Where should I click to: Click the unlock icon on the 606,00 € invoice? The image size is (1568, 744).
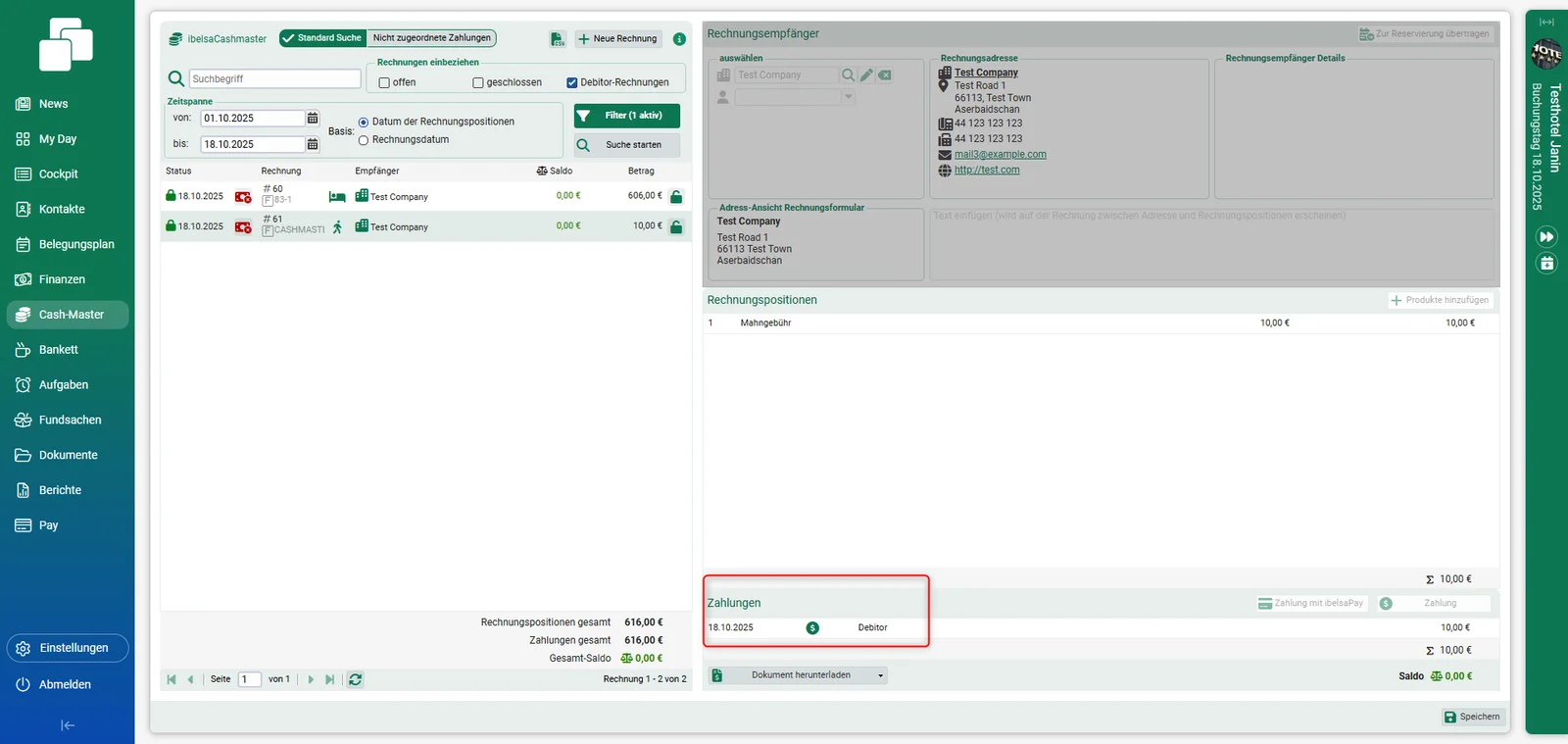[x=676, y=196]
